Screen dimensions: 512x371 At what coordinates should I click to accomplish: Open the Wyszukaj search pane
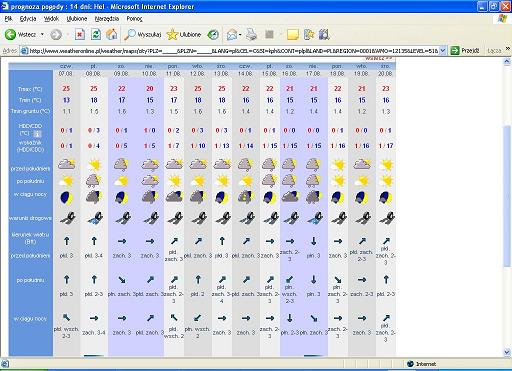(143, 34)
